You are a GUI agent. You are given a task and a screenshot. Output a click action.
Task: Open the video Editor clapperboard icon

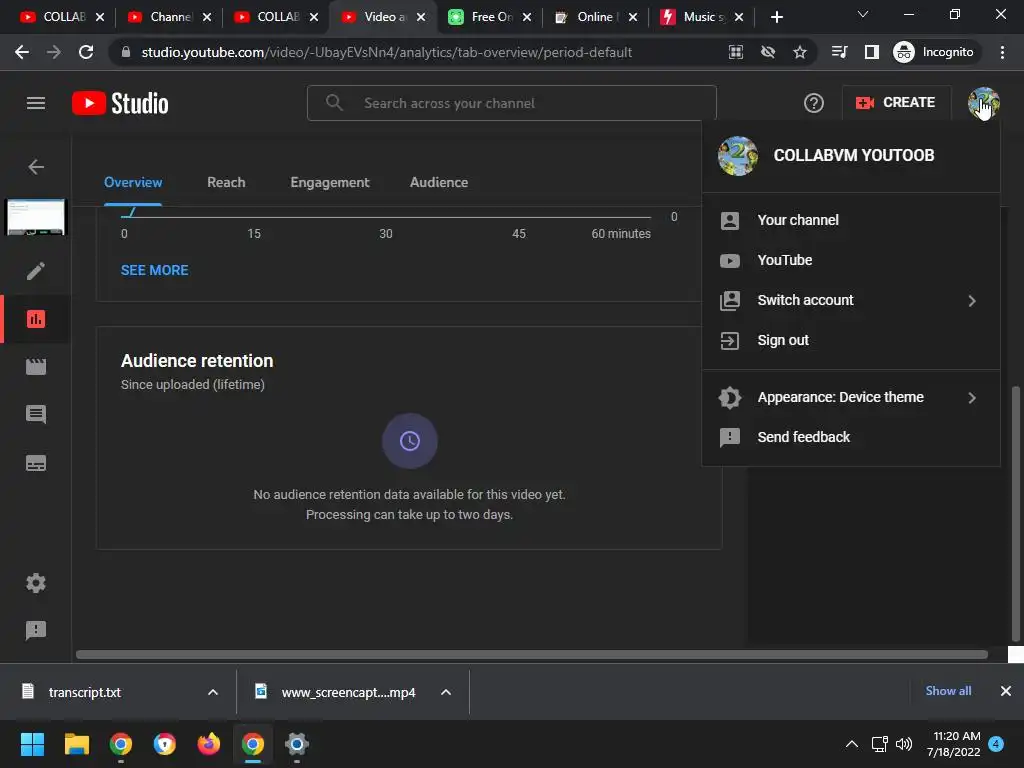pyautogui.click(x=36, y=367)
